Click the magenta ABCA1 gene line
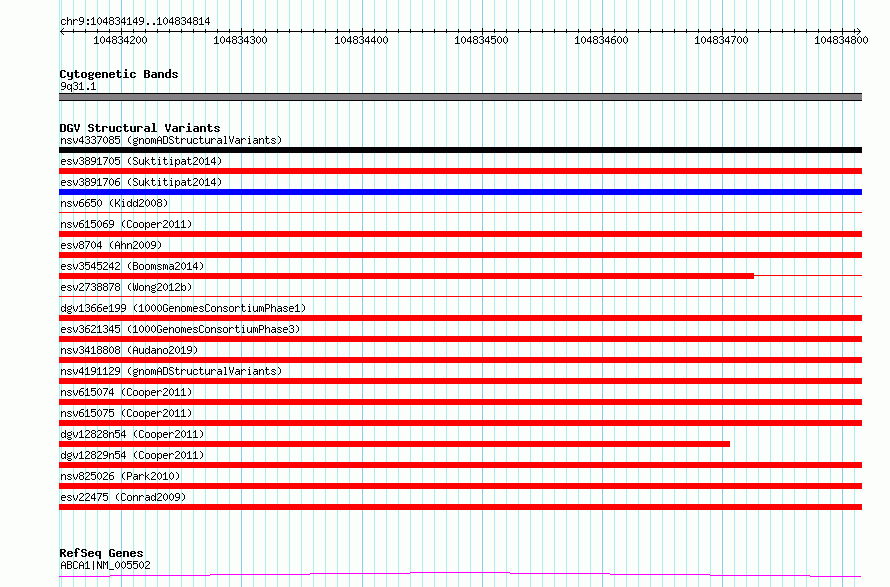890x587 pixels. tap(460, 575)
